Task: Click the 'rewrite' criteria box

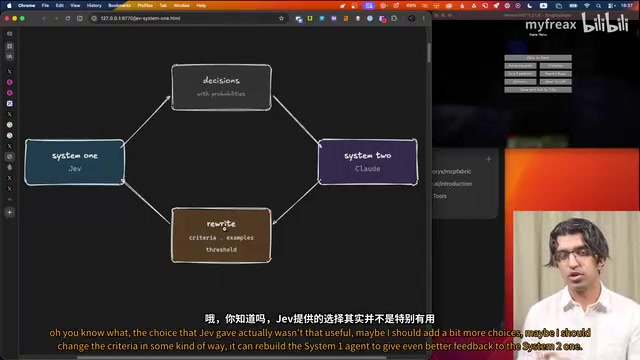Action: pos(221,236)
